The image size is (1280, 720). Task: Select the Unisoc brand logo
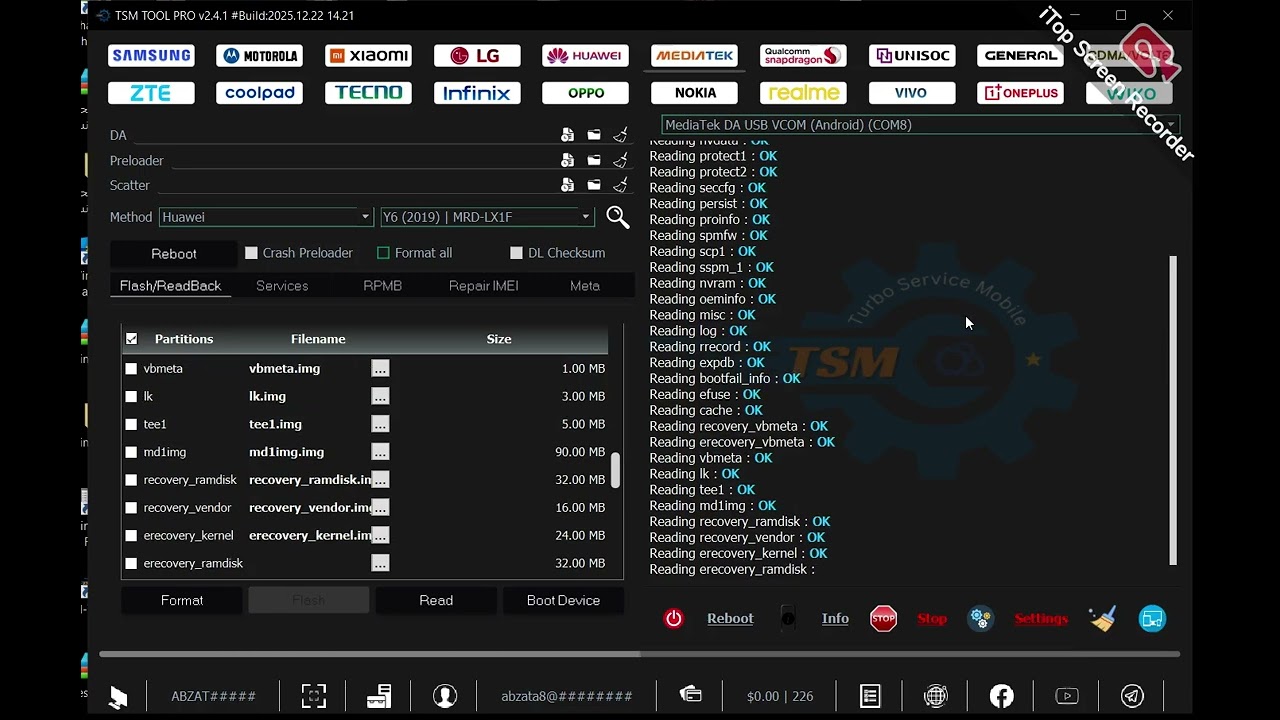[x=912, y=56]
